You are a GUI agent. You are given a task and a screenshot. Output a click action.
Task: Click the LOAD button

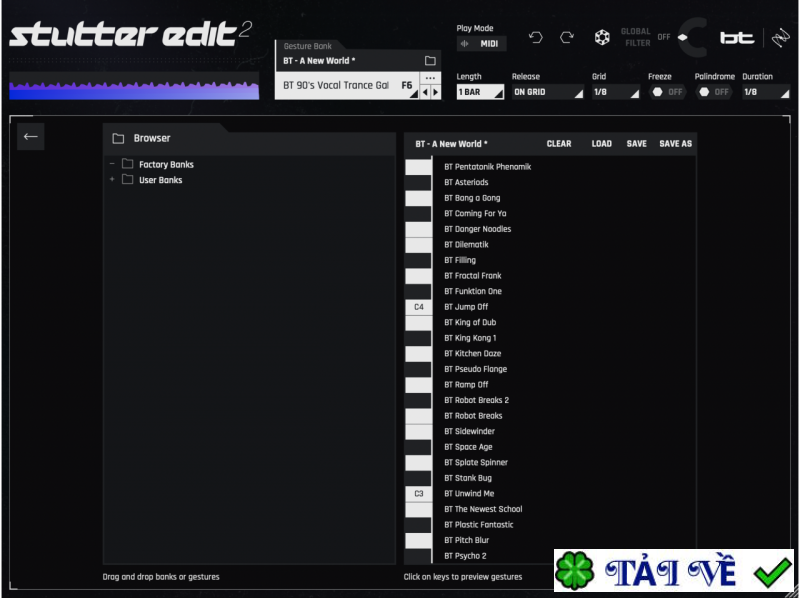coord(602,144)
